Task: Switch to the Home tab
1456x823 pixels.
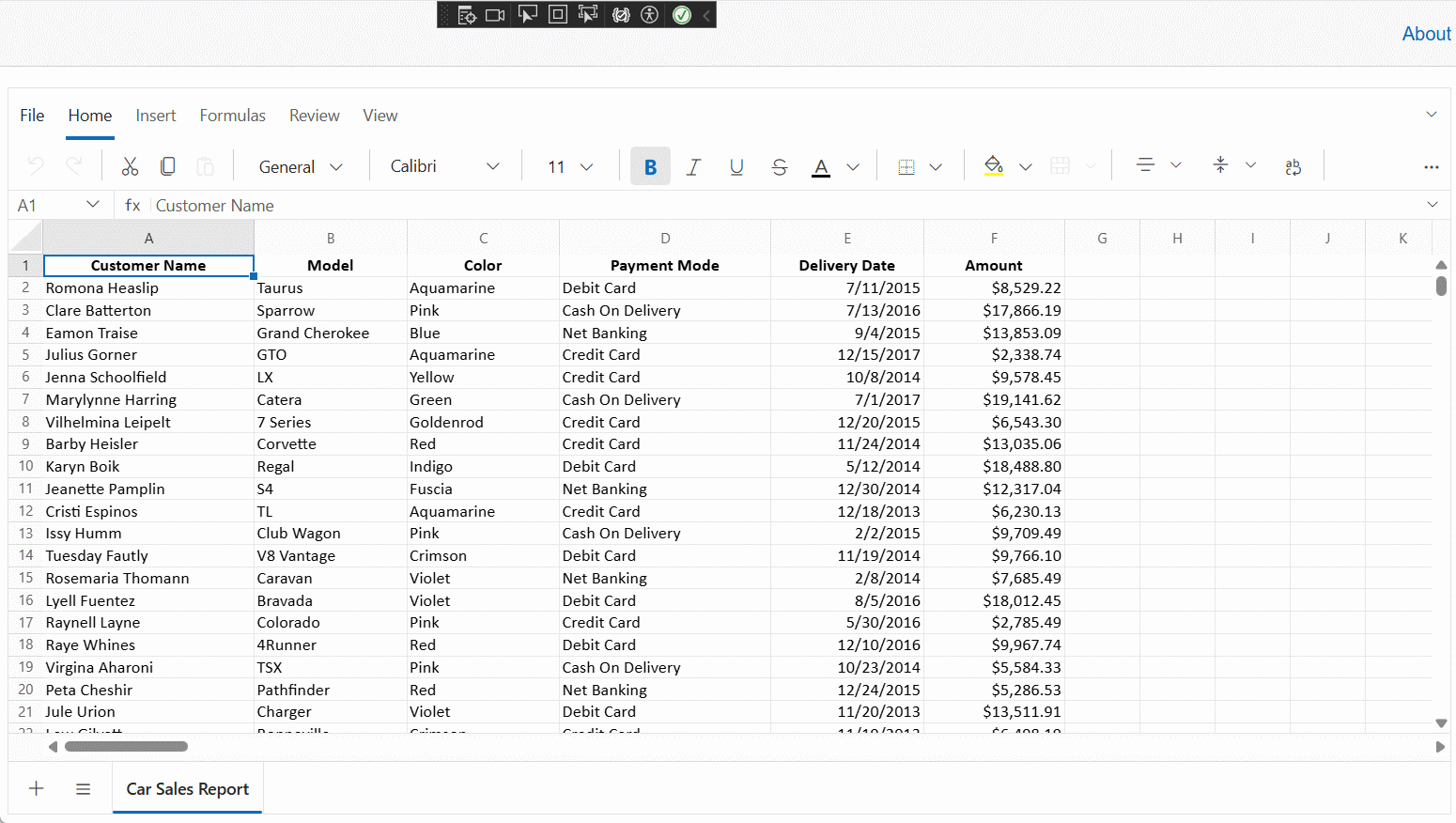Action: pos(90,116)
